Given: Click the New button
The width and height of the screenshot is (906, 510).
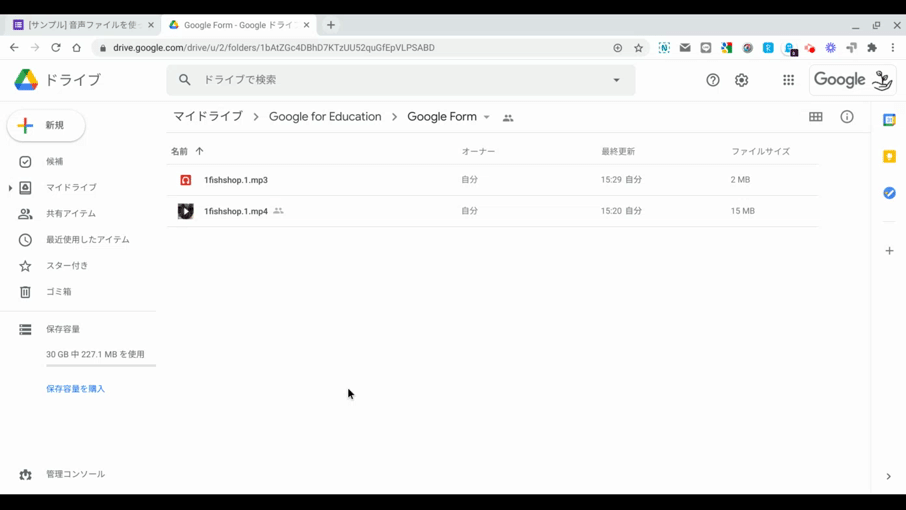Looking at the screenshot, I should click(46, 126).
